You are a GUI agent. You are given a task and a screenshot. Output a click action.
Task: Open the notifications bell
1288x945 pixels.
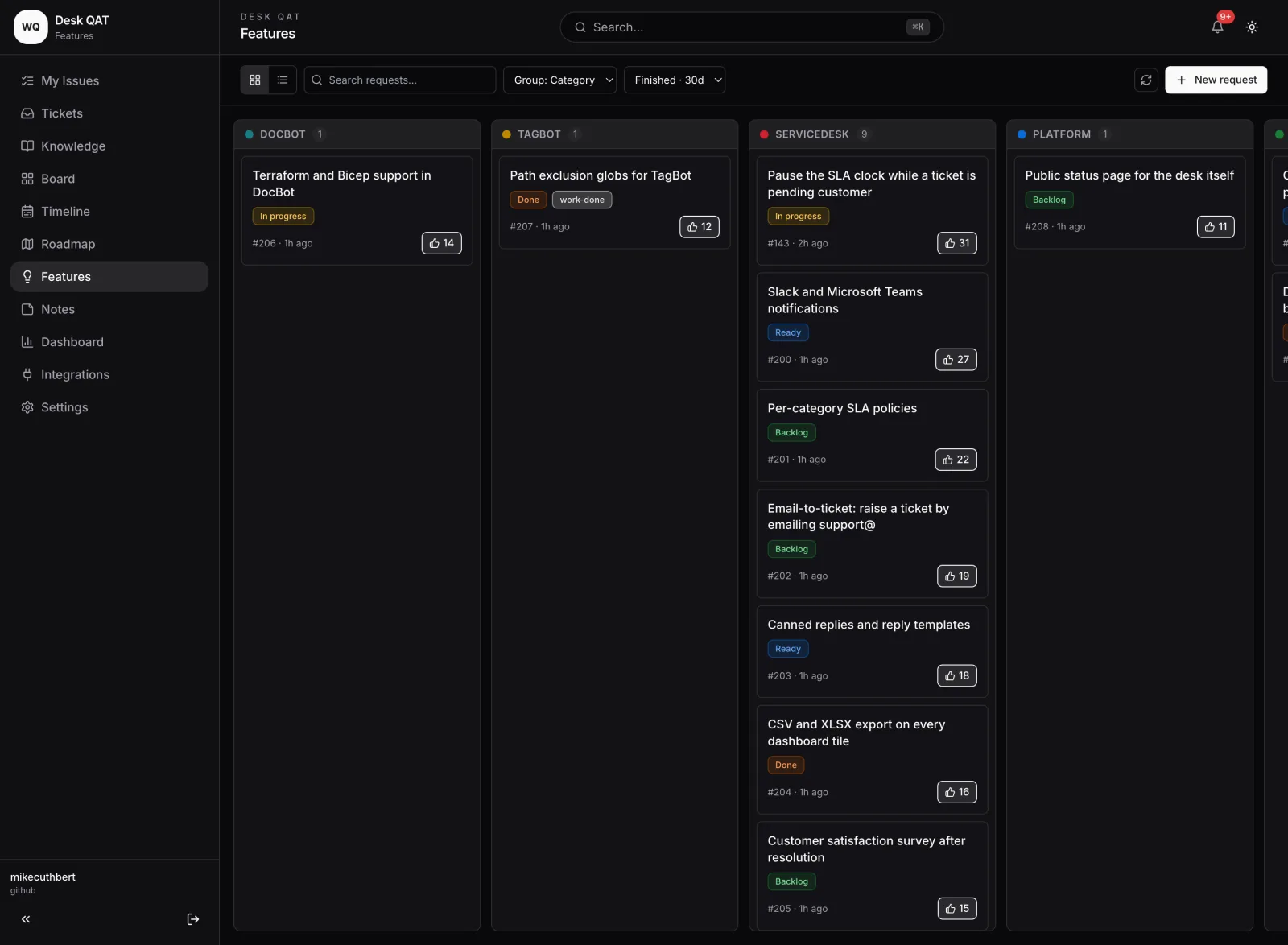tap(1217, 27)
